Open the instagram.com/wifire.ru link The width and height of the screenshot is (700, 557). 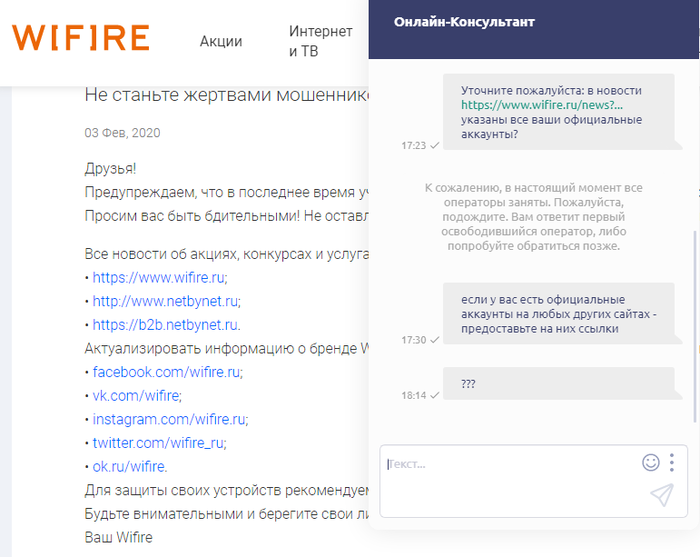pos(169,420)
